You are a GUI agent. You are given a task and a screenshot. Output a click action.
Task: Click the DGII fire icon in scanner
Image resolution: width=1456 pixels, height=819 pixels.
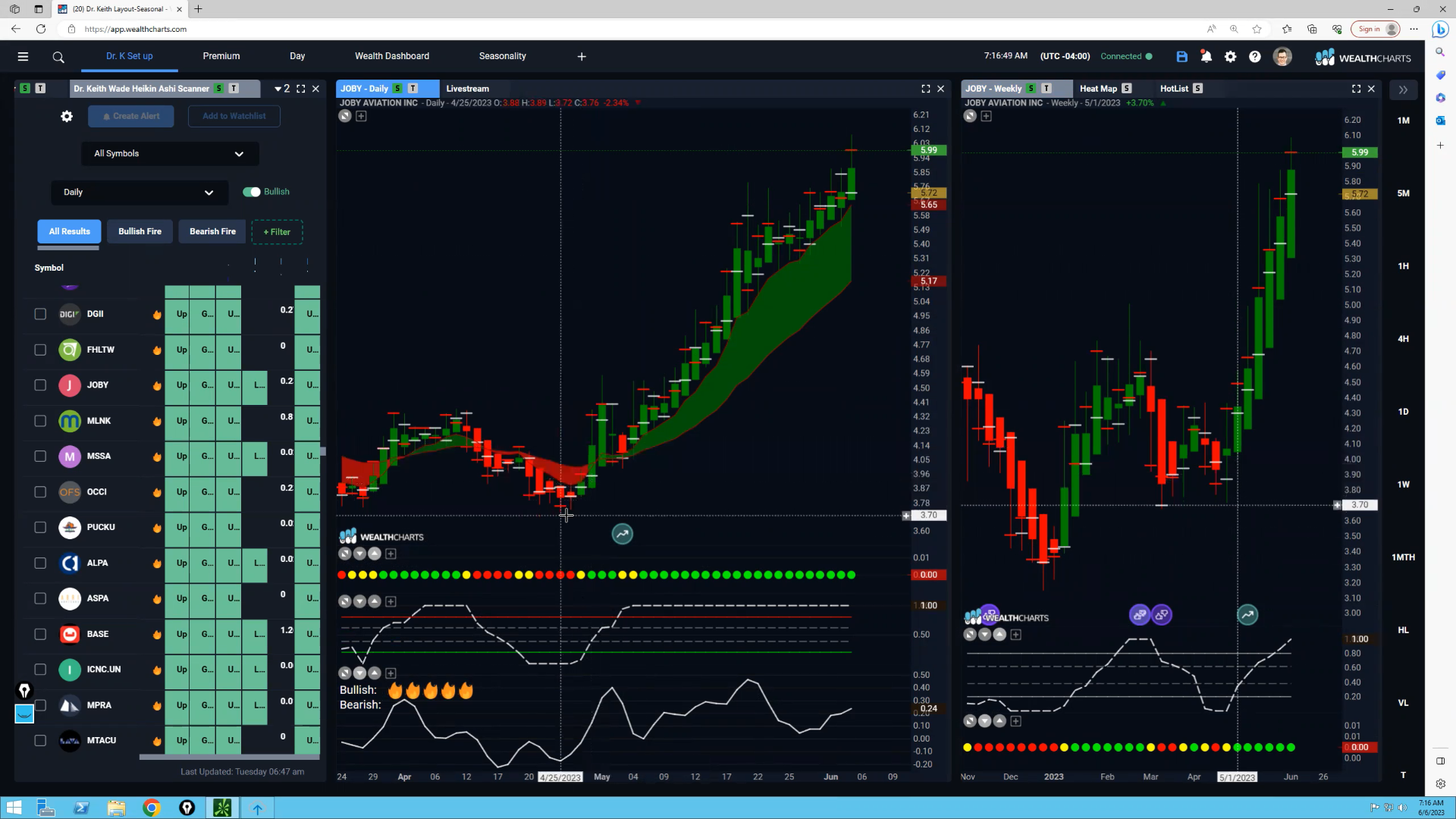point(157,314)
